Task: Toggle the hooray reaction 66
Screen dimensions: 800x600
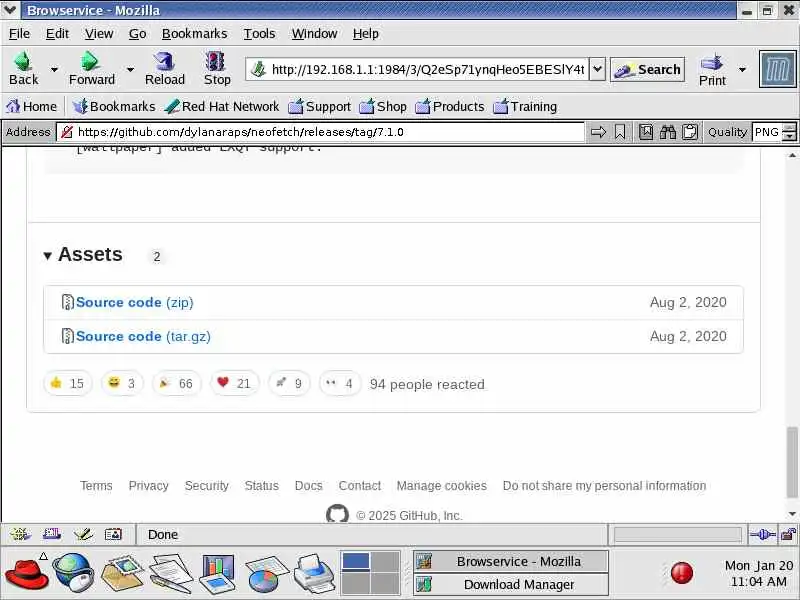Action: [177, 384]
